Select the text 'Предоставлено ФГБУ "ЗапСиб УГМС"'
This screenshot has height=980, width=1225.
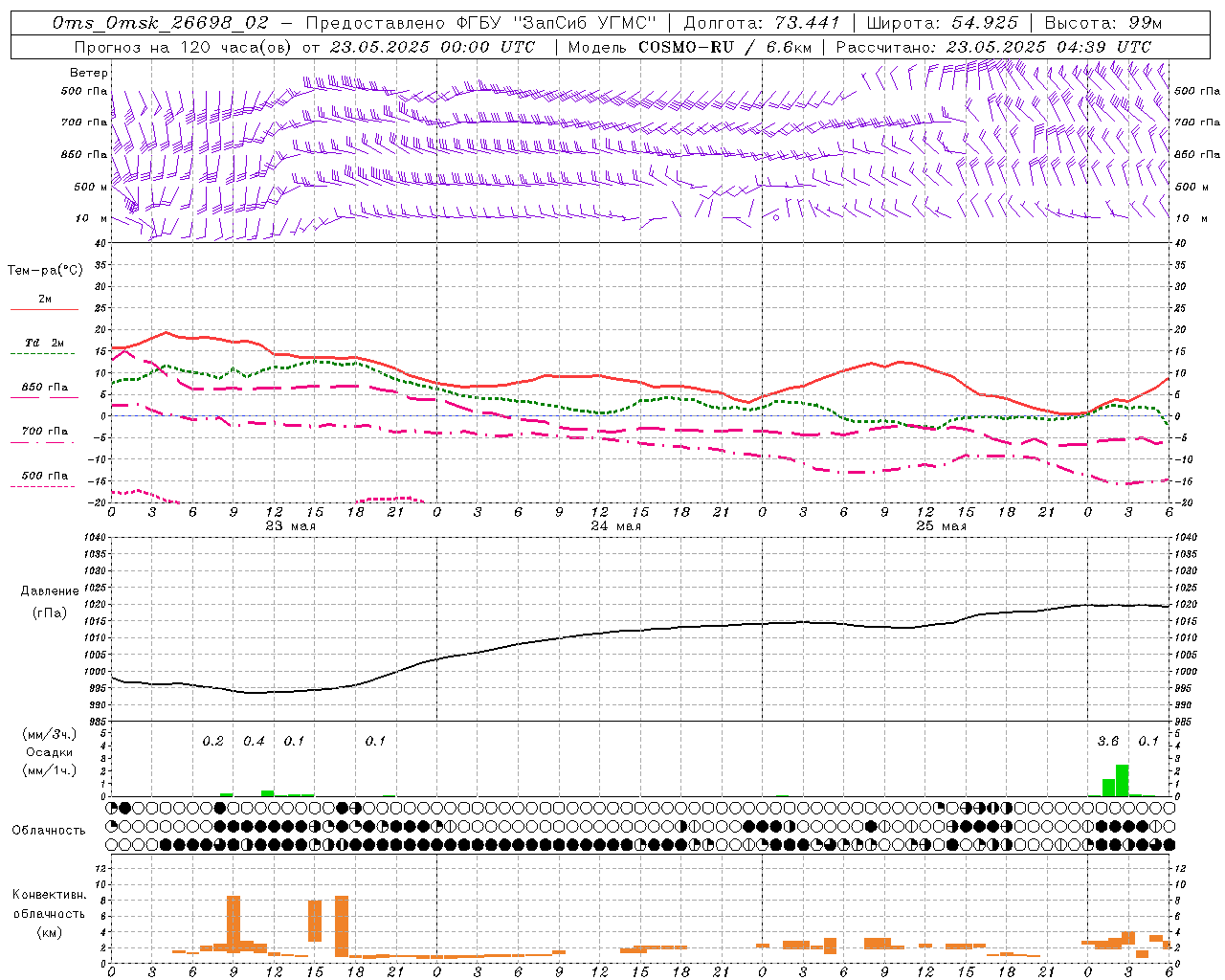click(479, 23)
